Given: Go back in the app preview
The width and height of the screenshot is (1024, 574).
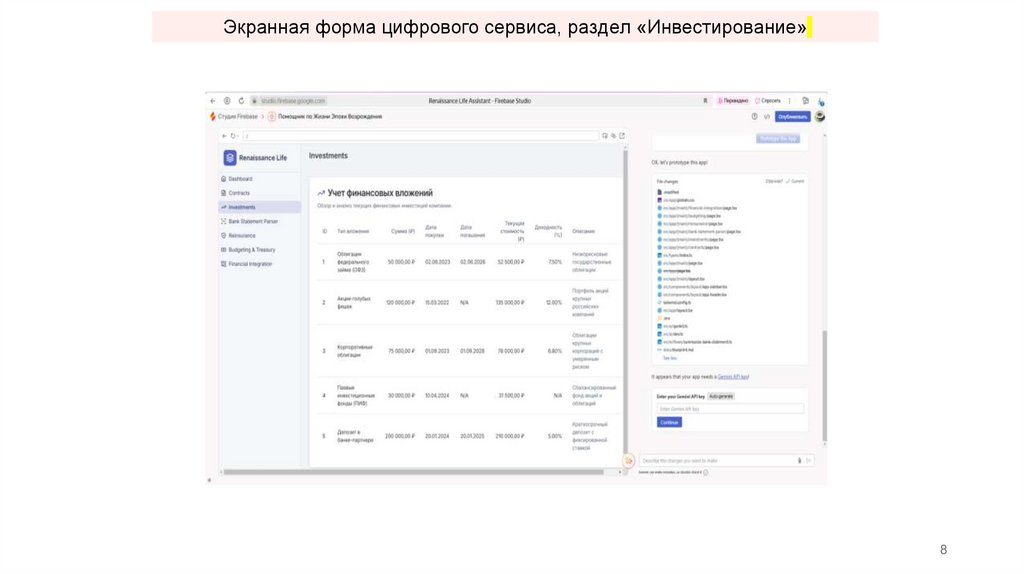Looking at the screenshot, I should tap(224, 136).
